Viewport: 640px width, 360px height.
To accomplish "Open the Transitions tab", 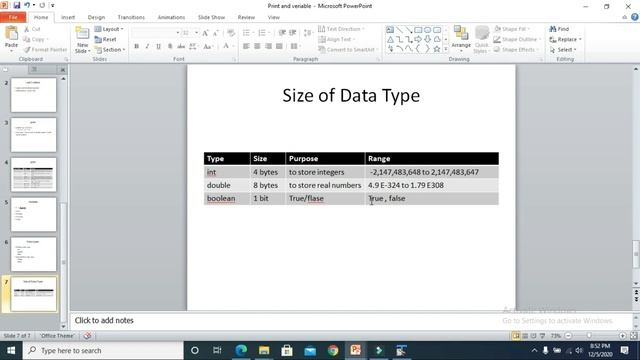I will 131,17.
